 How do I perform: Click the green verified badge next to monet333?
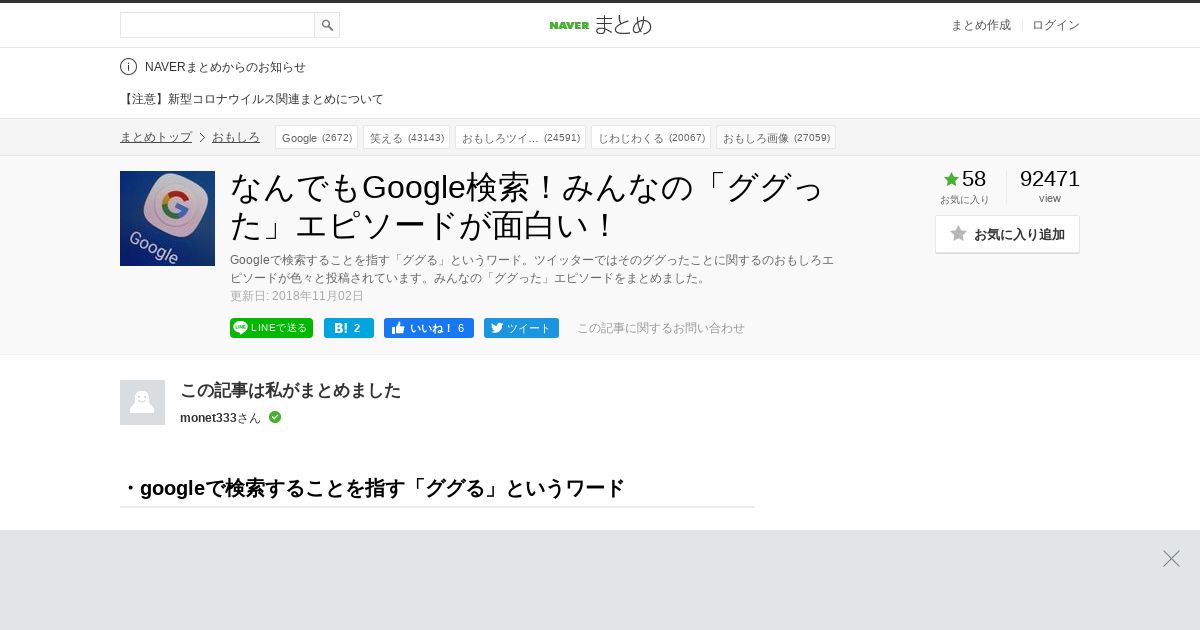pyautogui.click(x=275, y=417)
